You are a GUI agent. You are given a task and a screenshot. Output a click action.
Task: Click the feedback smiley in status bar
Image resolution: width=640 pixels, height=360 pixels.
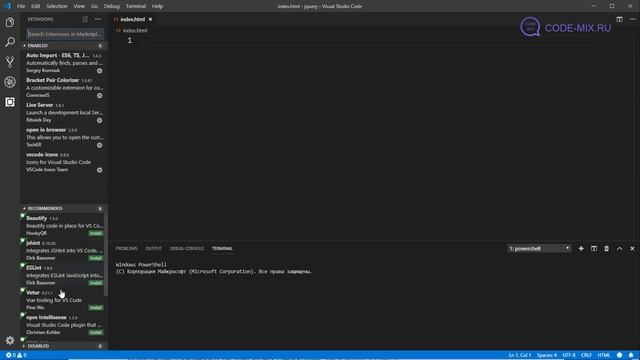click(x=620, y=355)
